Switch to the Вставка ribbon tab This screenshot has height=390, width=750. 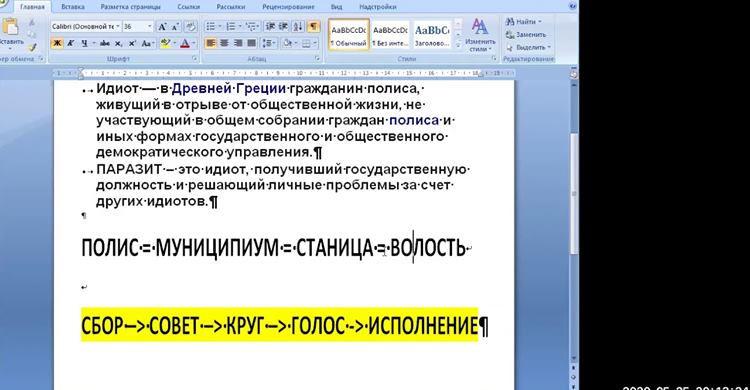pos(73,7)
